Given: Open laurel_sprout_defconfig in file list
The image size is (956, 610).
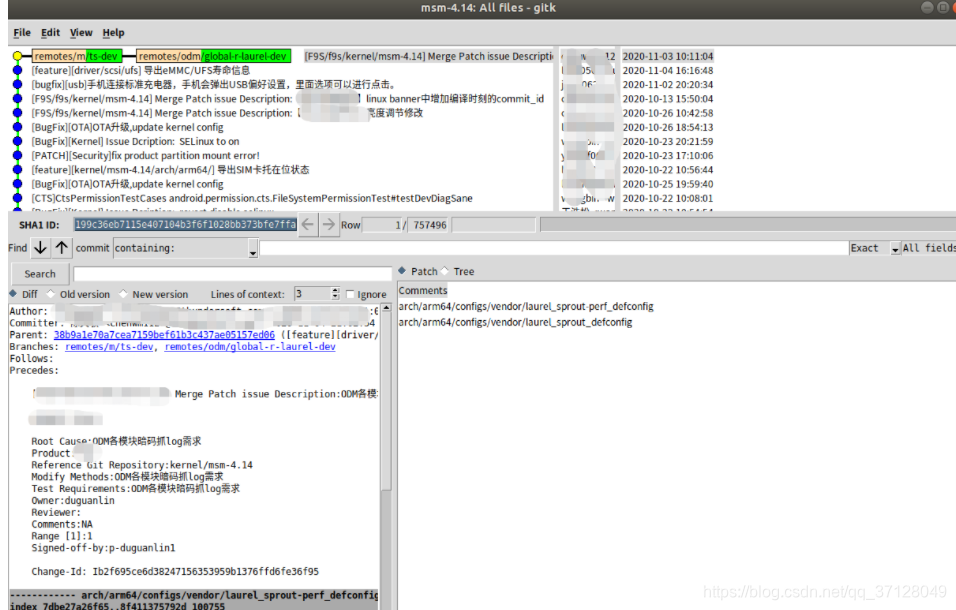Looking at the screenshot, I should coord(515,322).
